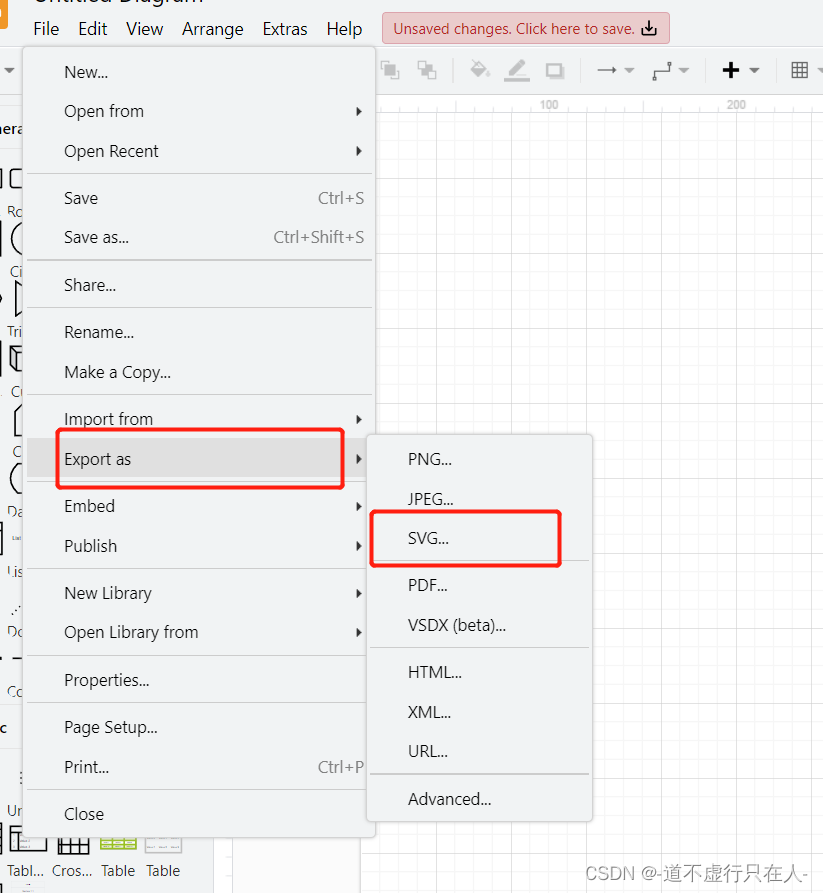Viewport: 823px width, 893px height.
Task: Open the View menu
Action: (145, 28)
